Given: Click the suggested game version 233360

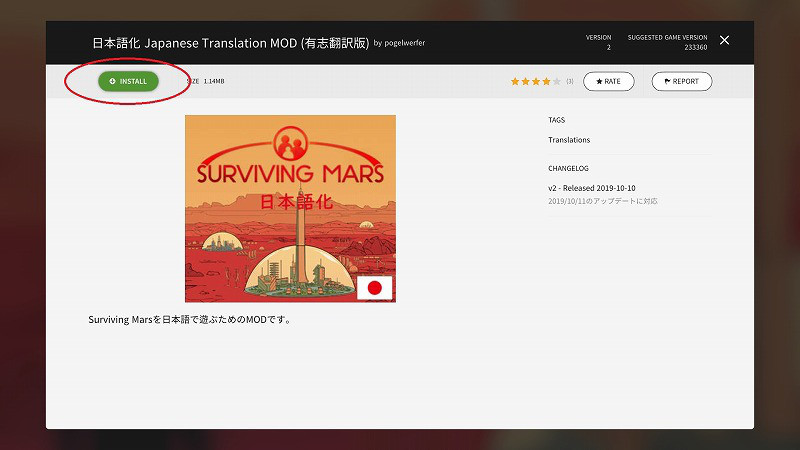Looking at the screenshot, I should click(696, 47).
